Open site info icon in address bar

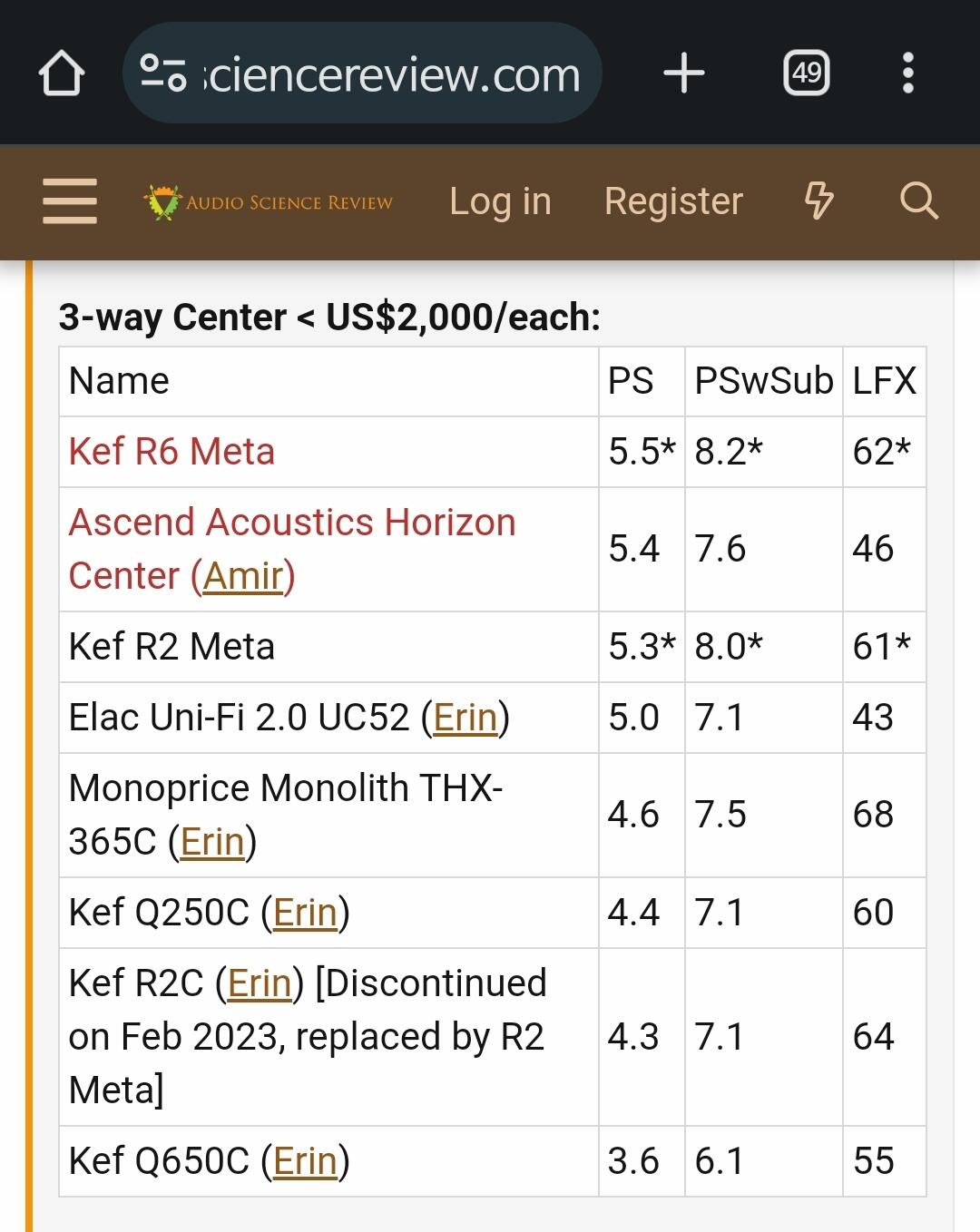tap(163, 73)
